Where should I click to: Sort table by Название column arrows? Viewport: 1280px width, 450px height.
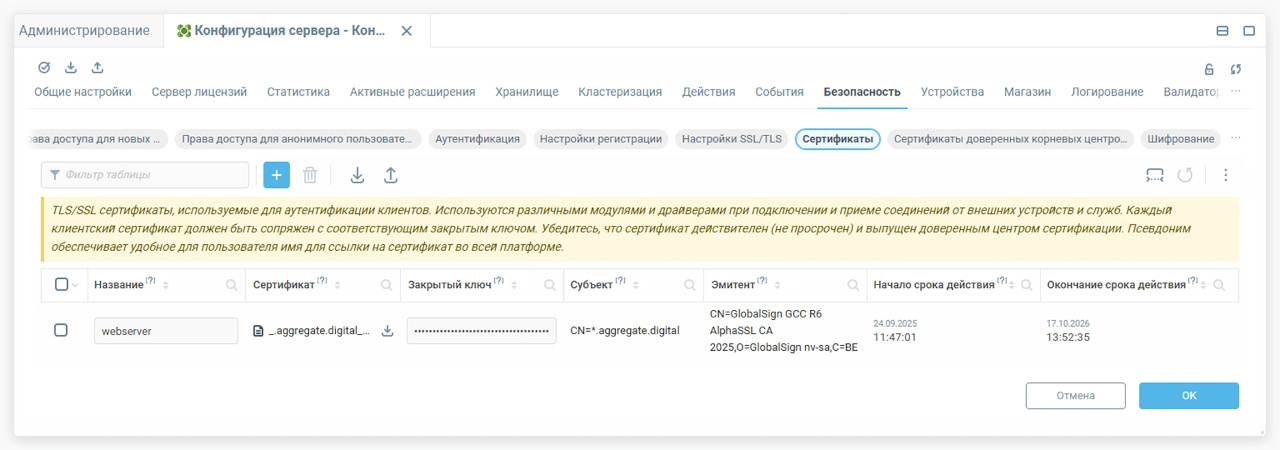(x=166, y=285)
